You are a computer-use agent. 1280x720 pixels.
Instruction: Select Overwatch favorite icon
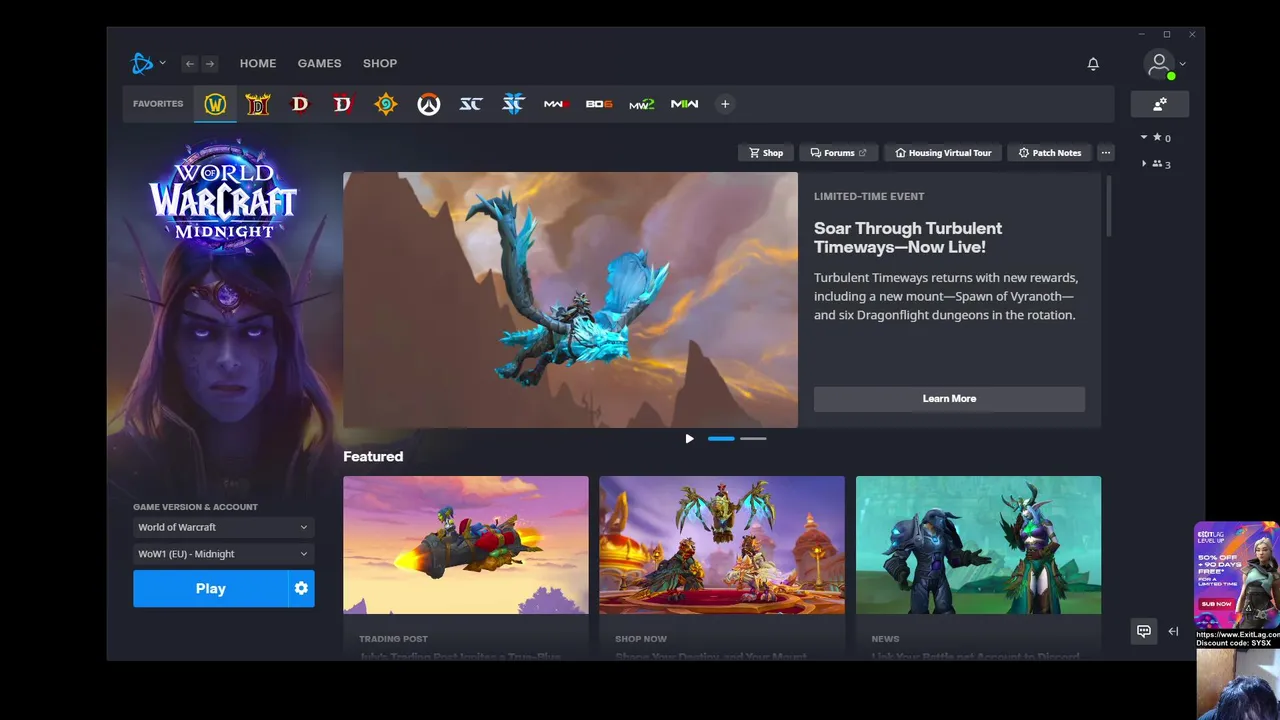pos(429,104)
